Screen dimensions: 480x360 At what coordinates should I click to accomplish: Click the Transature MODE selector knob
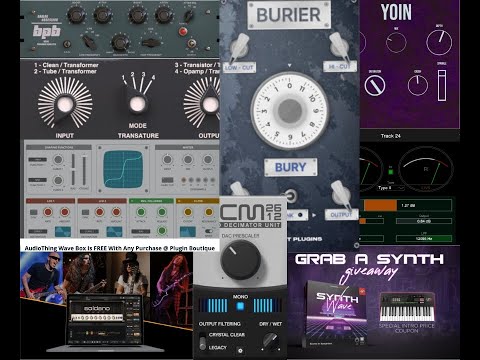[137, 103]
